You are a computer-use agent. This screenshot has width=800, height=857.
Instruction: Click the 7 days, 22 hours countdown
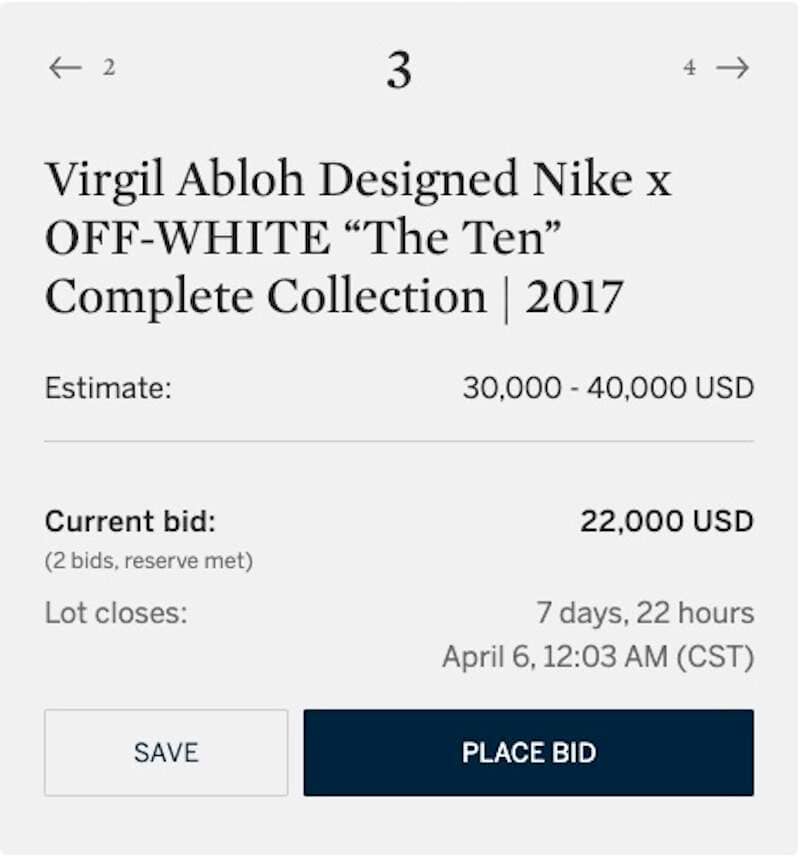click(x=645, y=613)
